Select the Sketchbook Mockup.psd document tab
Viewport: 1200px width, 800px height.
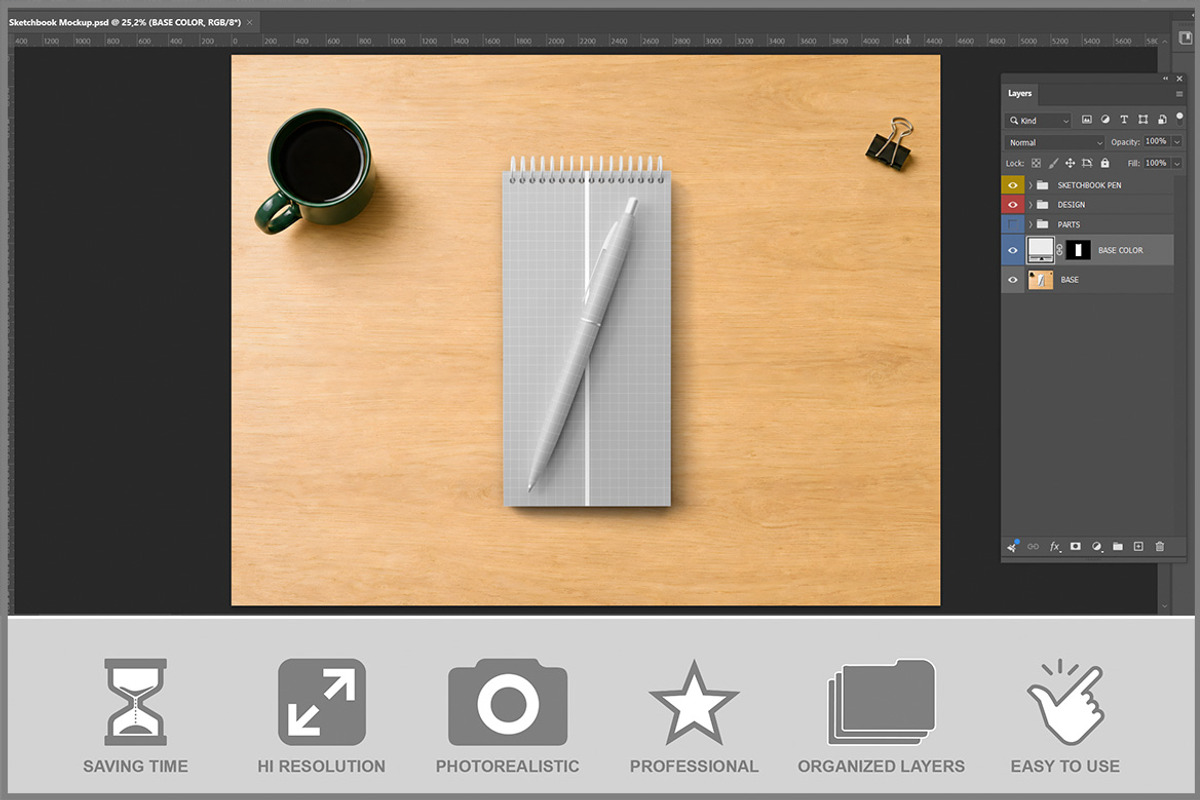[124, 21]
